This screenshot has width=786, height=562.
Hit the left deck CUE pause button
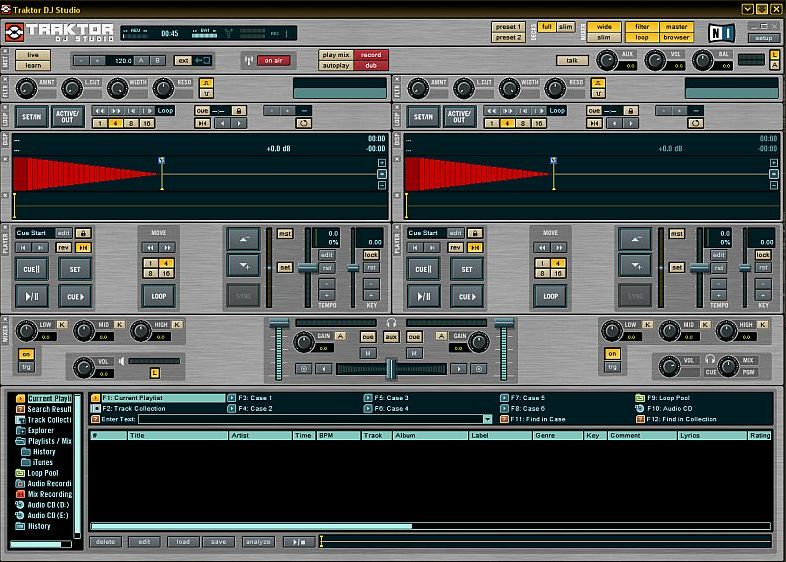32,269
